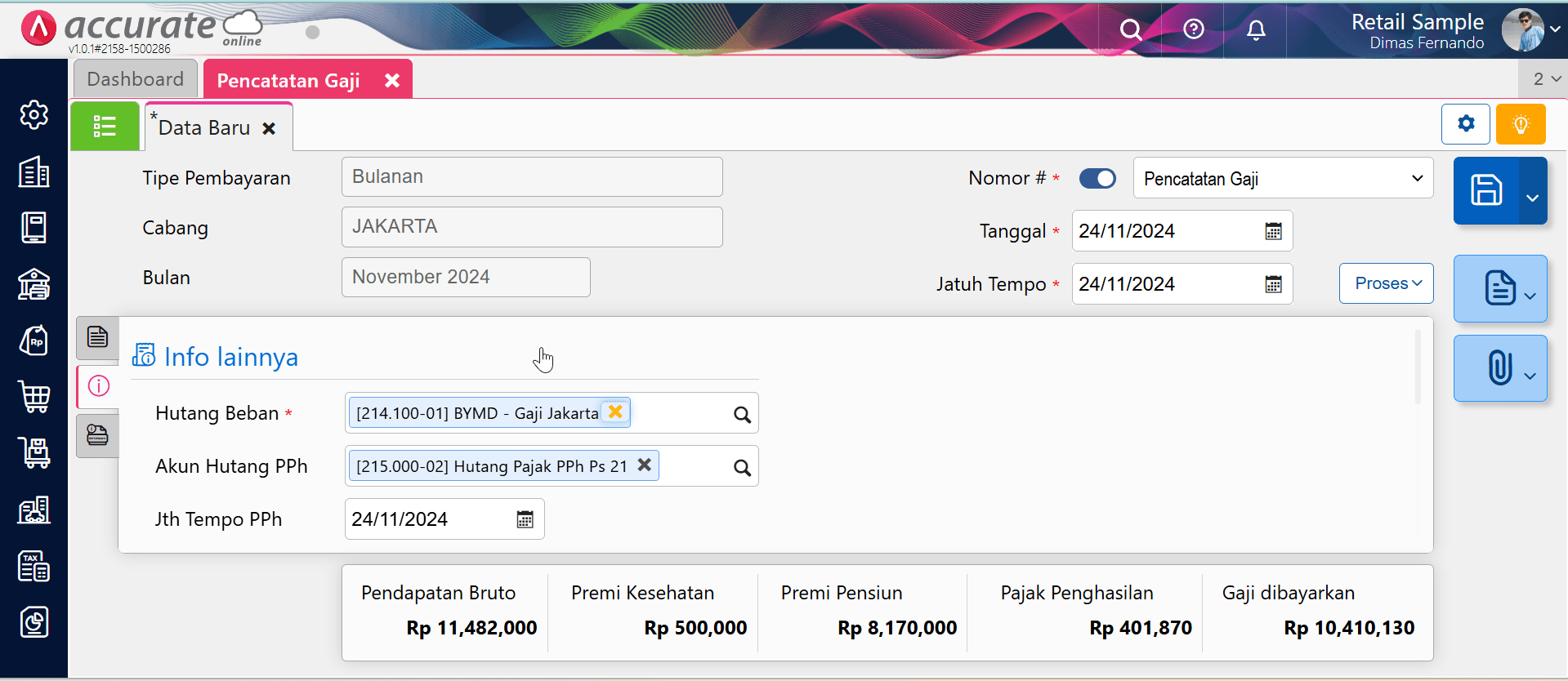Click the Bulan November 2024 field
This screenshot has height=681, width=1568.
click(x=466, y=277)
